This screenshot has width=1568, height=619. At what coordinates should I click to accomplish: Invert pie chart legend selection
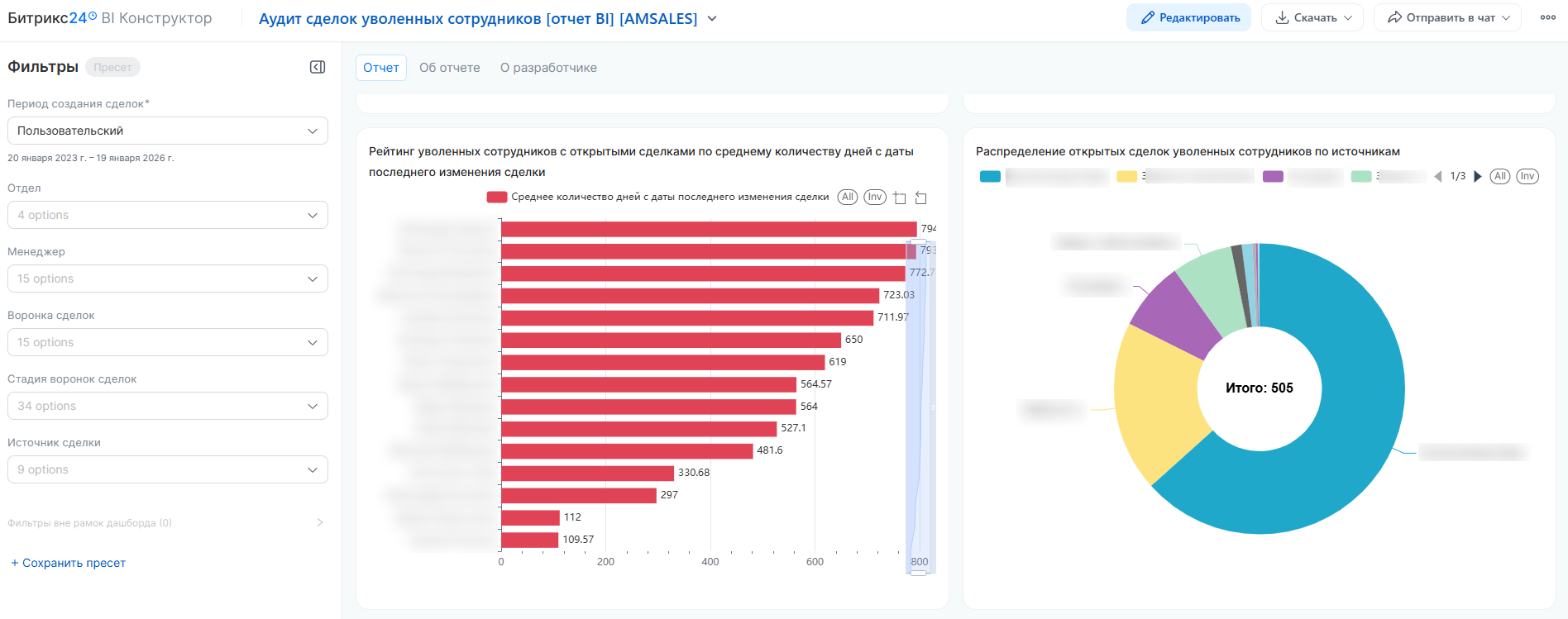point(1527,176)
